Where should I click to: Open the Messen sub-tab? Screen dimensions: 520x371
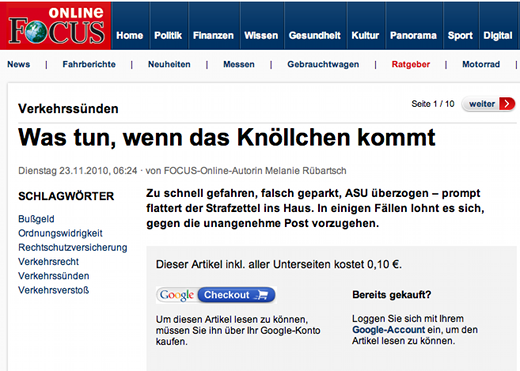[239, 64]
